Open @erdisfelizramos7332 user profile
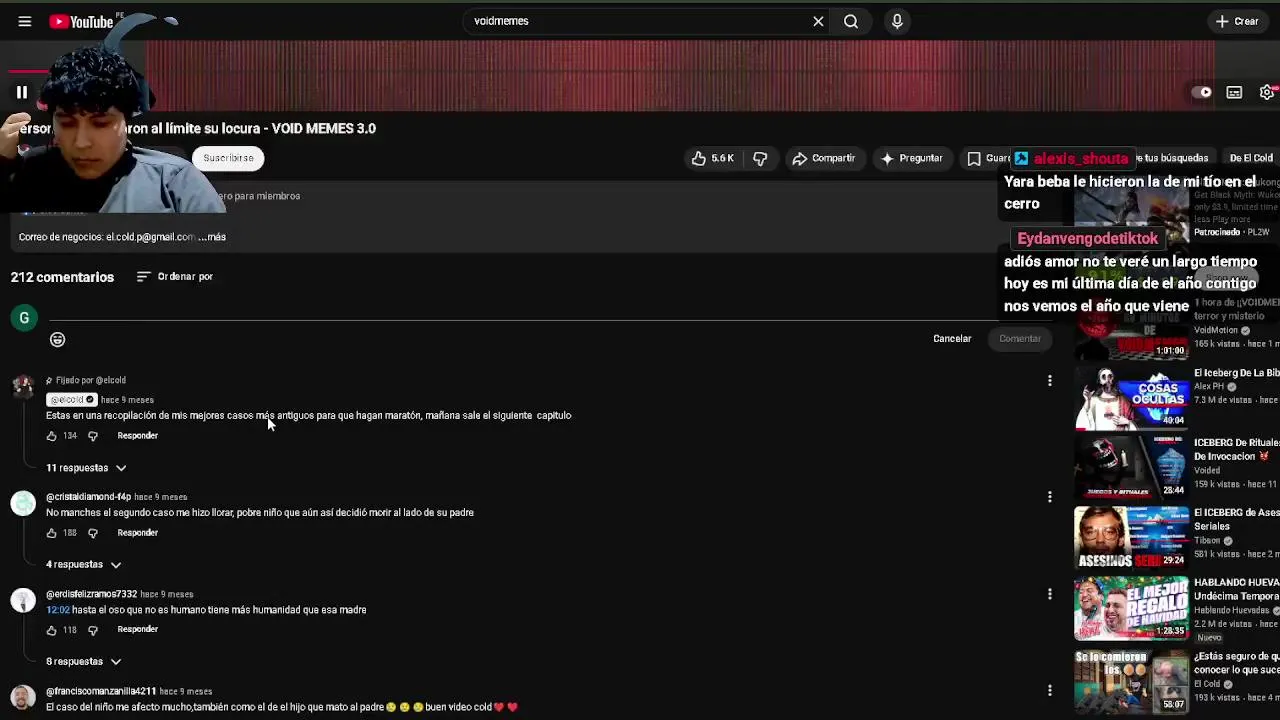 coord(91,595)
